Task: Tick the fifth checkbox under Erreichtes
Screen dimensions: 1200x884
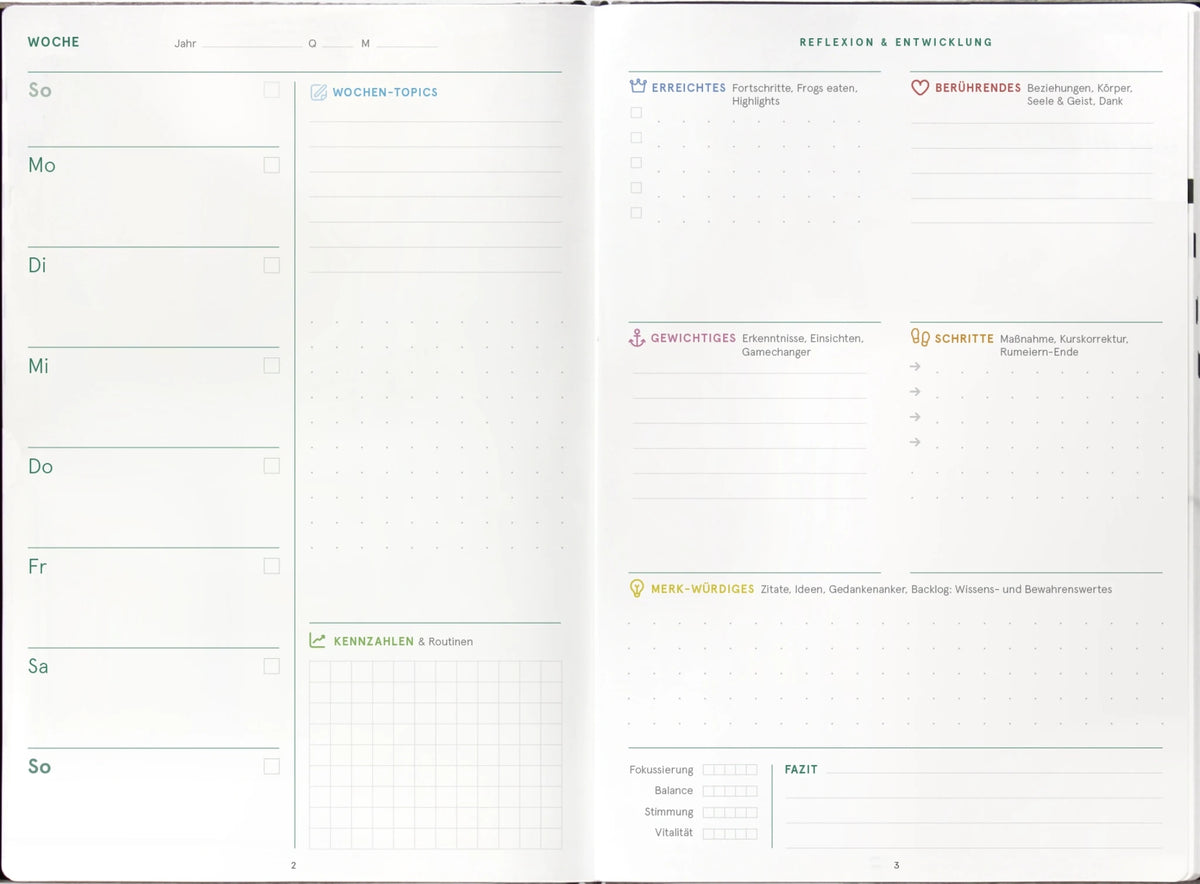Action: (x=636, y=212)
